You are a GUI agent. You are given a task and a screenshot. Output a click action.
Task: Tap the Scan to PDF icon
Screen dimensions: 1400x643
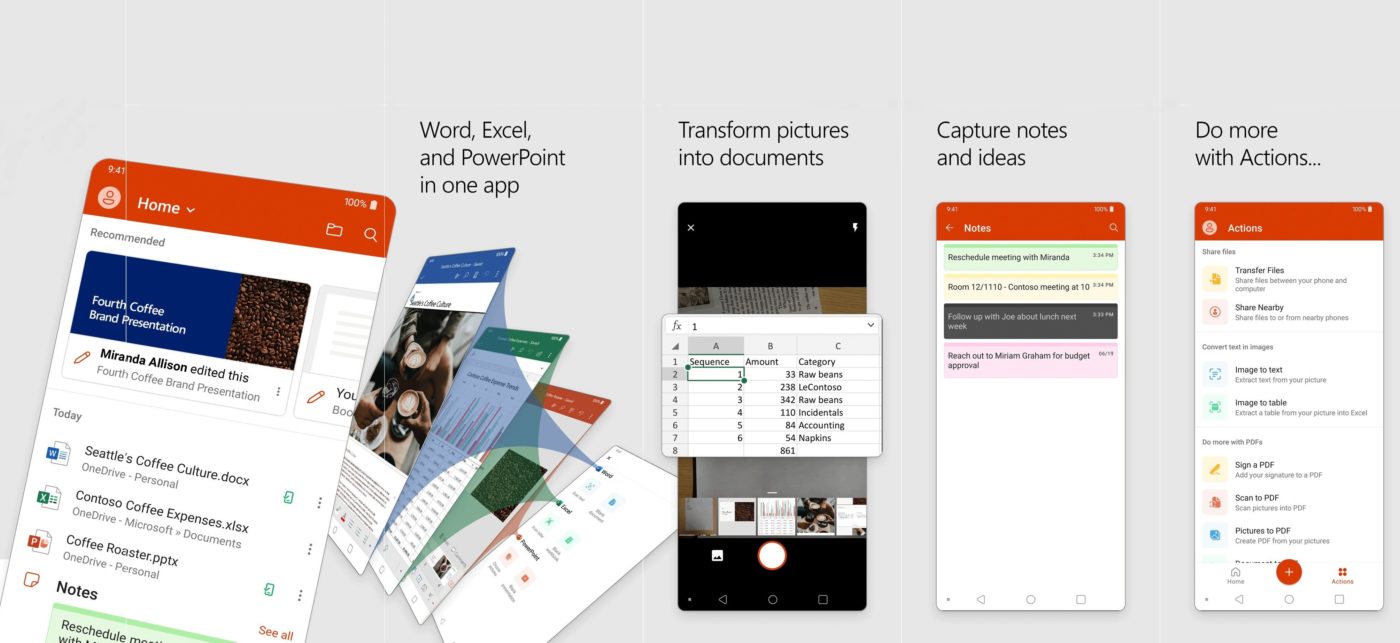(1214, 503)
